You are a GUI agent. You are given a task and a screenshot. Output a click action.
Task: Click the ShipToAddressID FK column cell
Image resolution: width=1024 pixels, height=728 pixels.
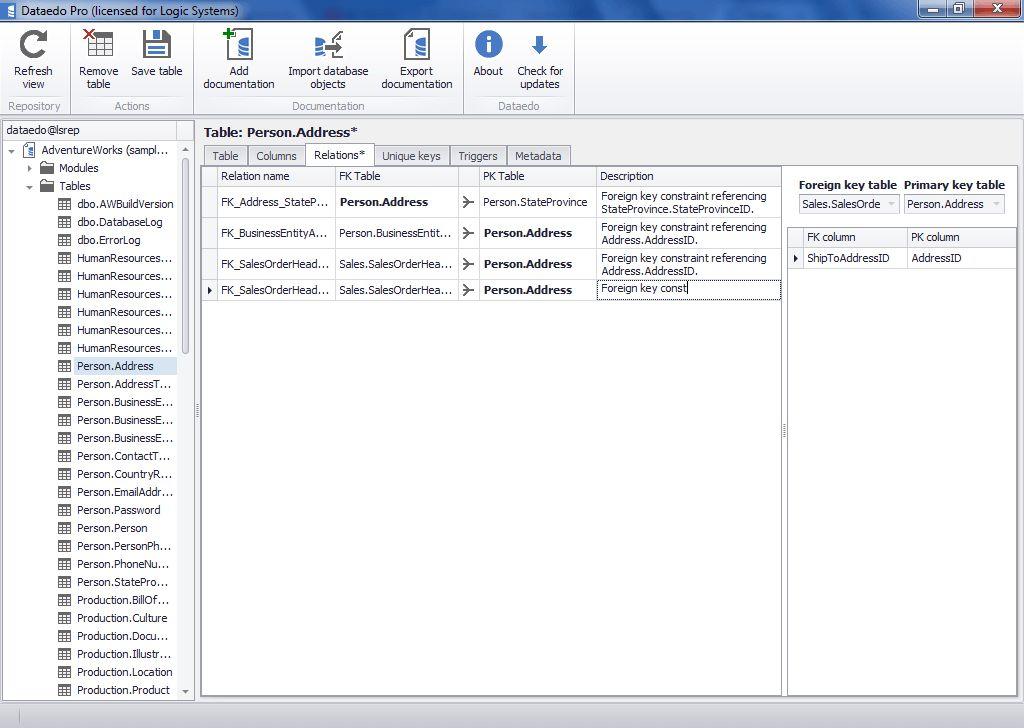854,258
